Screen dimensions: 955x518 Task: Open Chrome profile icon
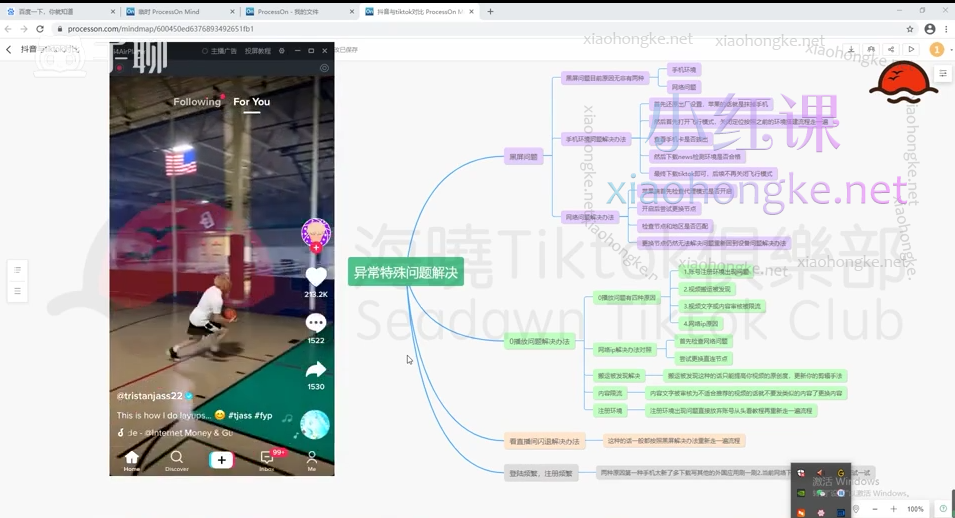(929, 29)
